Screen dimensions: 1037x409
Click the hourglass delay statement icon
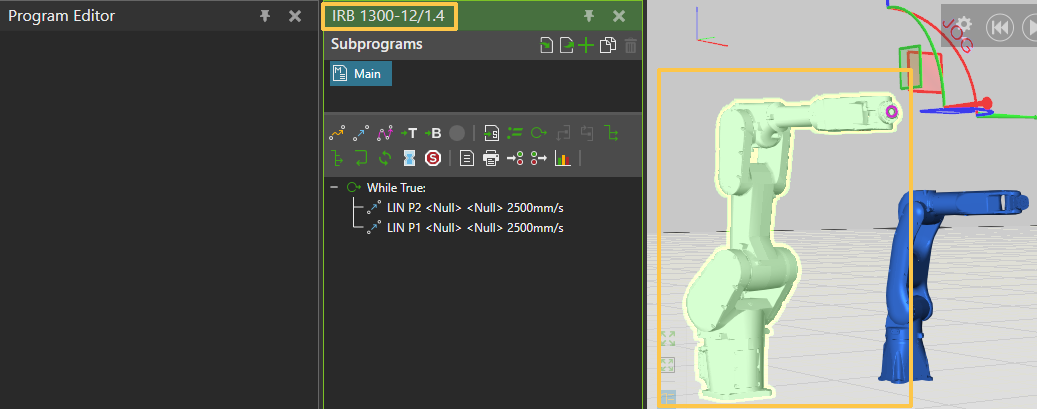409,158
